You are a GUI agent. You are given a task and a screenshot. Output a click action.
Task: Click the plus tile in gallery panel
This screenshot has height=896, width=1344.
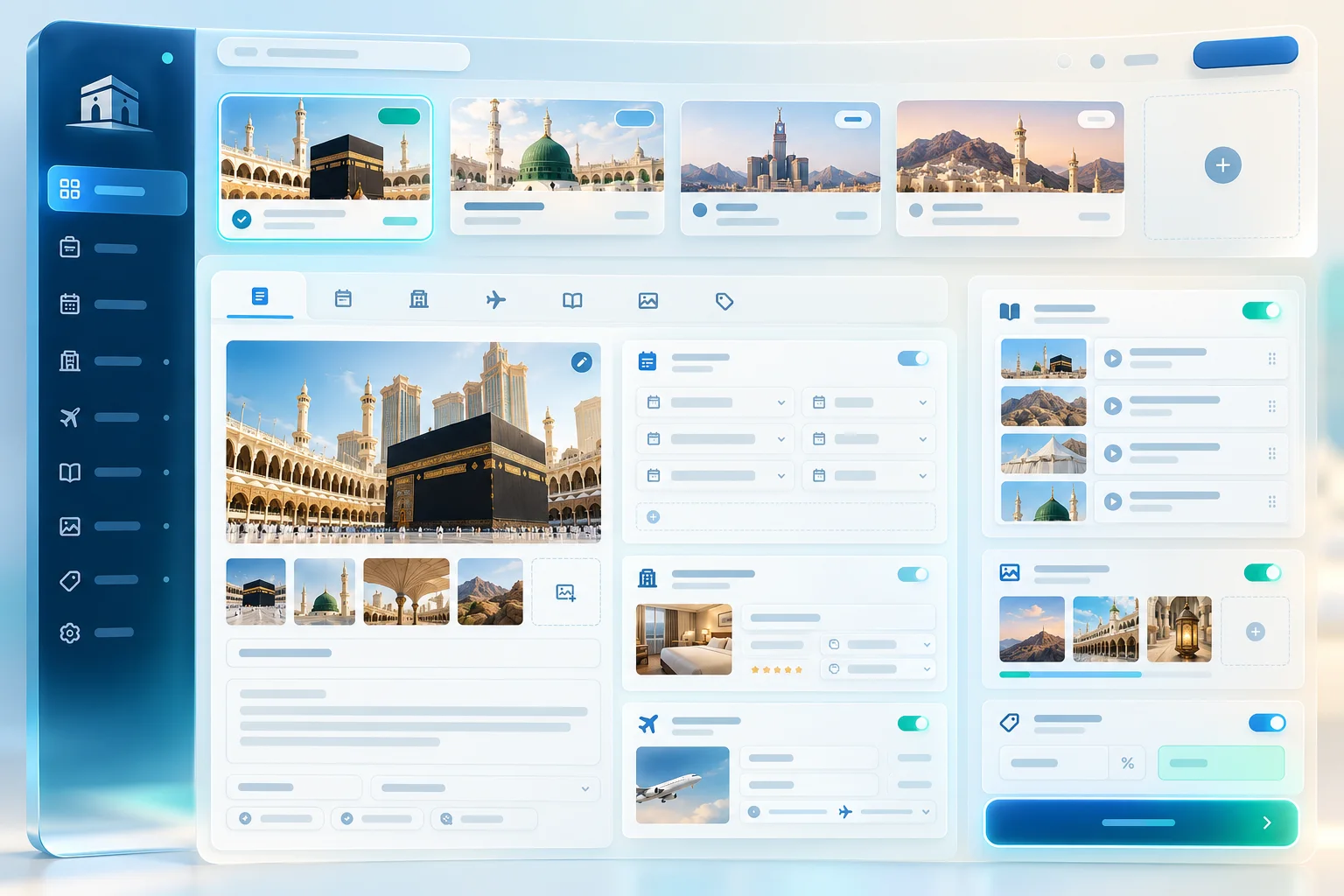(x=1255, y=632)
